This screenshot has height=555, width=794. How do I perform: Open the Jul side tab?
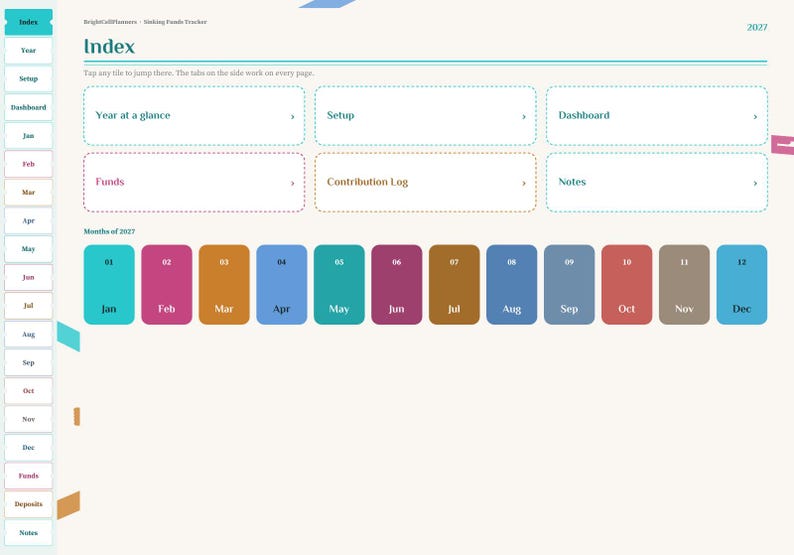point(28,306)
